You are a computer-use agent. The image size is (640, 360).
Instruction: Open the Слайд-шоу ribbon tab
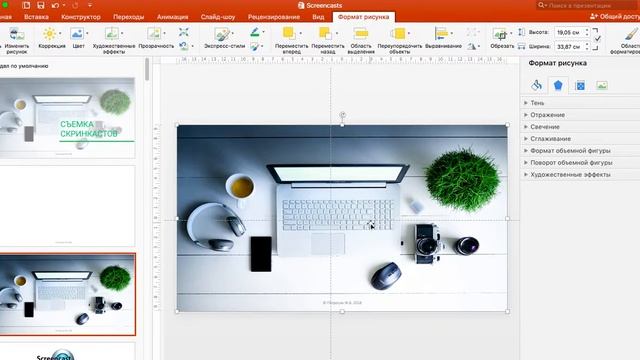click(x=218, y=17)
